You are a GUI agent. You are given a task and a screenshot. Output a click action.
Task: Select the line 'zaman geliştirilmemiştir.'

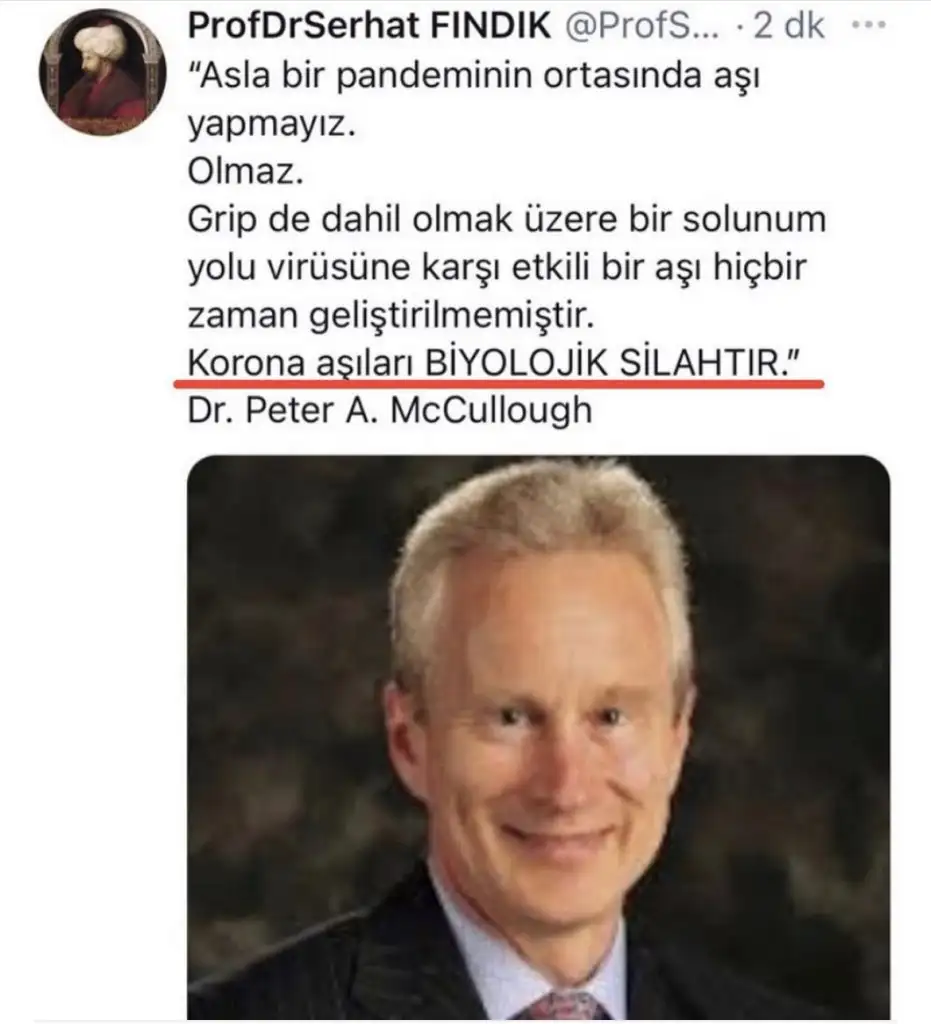pyautogui.click(x=391, y=316)
